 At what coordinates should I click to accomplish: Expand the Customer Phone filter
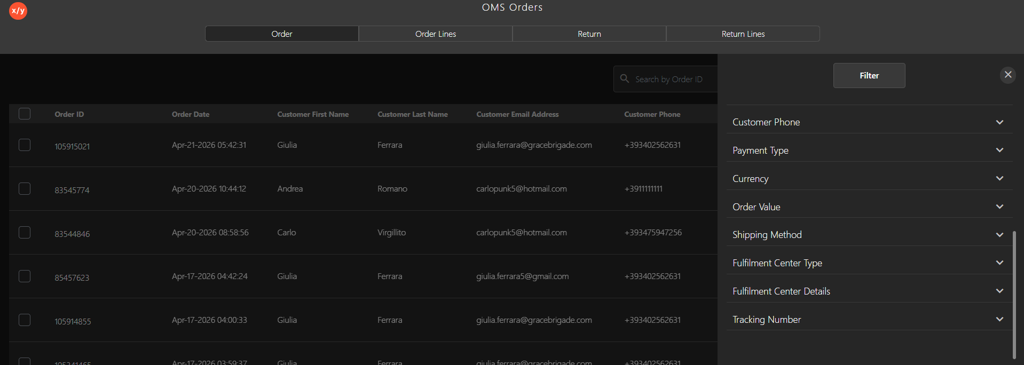click(869, 122)
